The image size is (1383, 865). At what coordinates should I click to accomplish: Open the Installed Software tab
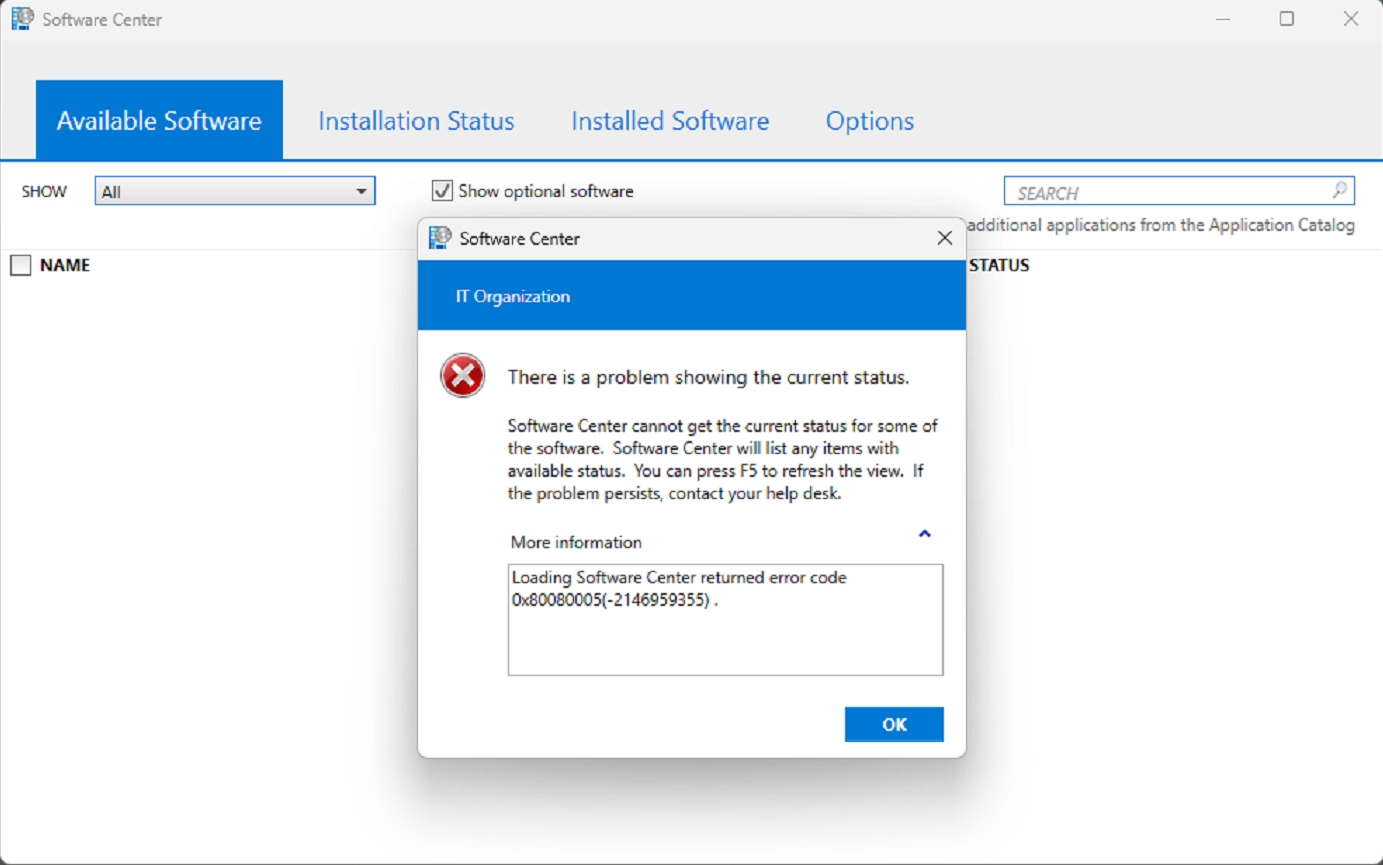tap(670, 120)
